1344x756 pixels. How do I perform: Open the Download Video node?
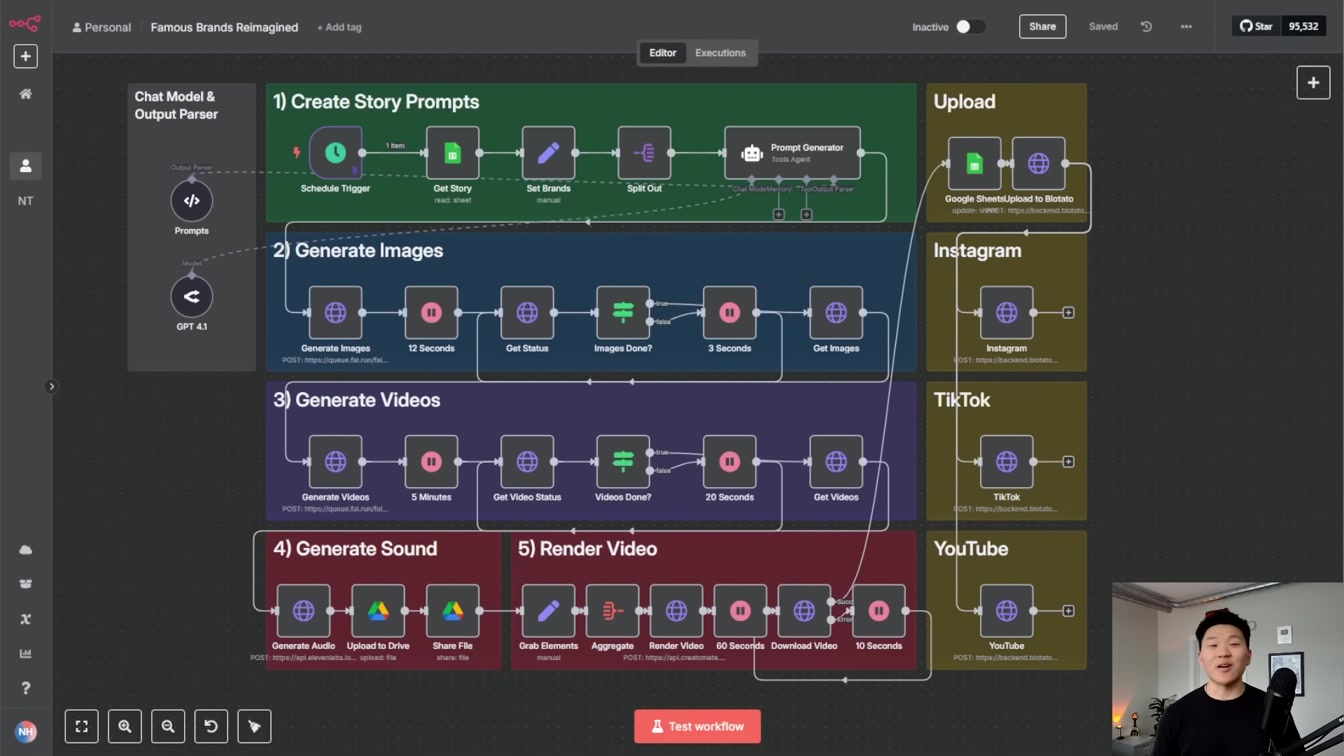[804, 610]
